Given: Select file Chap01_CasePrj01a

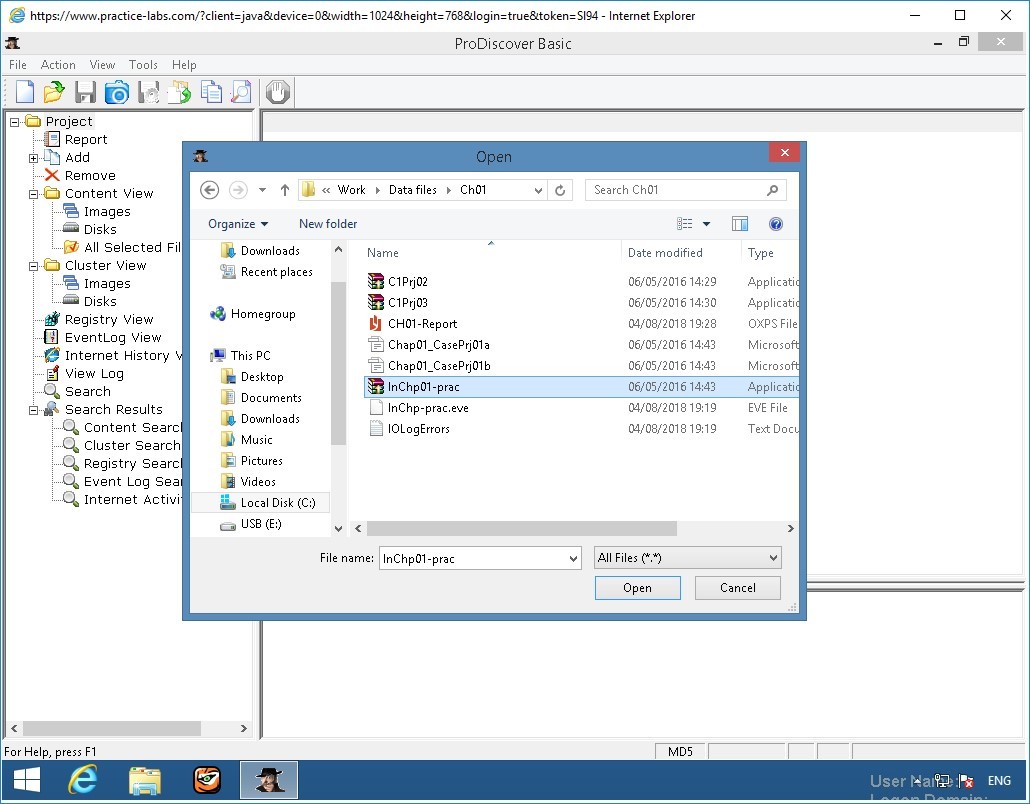Looking at the screenshot, I should point(438,345).
